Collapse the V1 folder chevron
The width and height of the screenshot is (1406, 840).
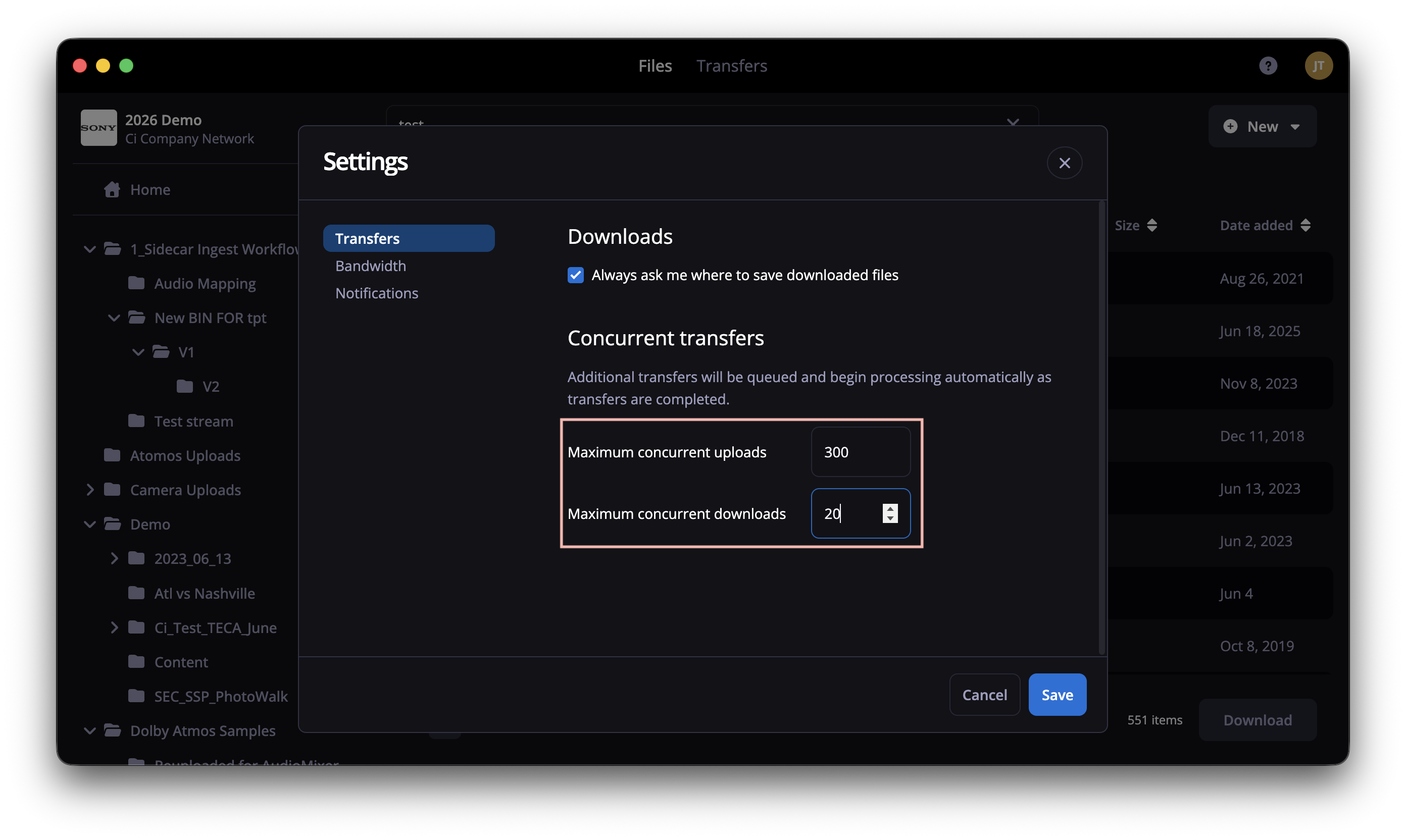pyautogui.click(x=138, y=352)
